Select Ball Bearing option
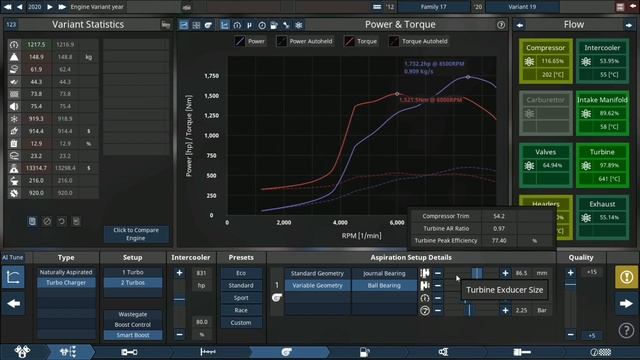 pos(384,286)
